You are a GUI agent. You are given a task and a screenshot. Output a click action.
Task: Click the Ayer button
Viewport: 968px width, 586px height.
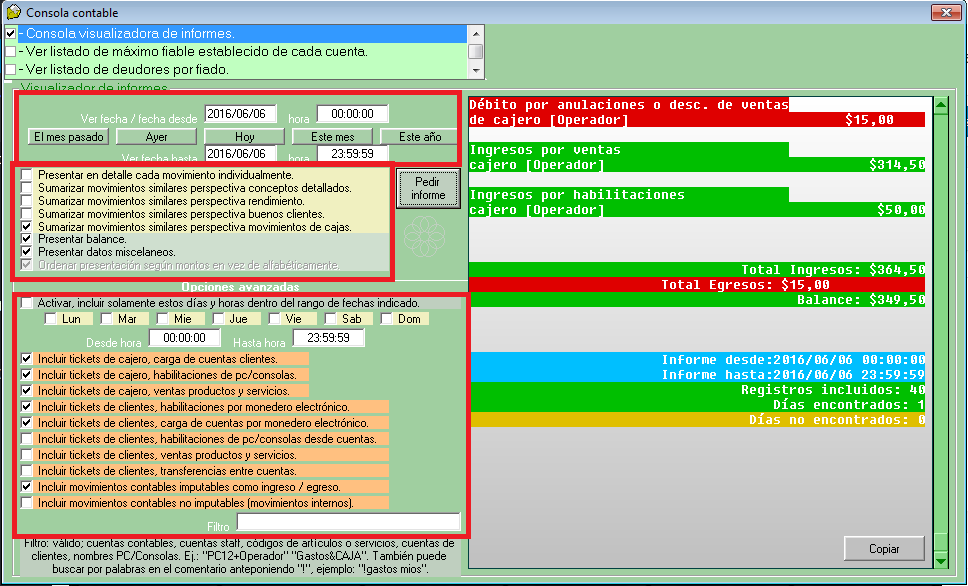(156, 136)
